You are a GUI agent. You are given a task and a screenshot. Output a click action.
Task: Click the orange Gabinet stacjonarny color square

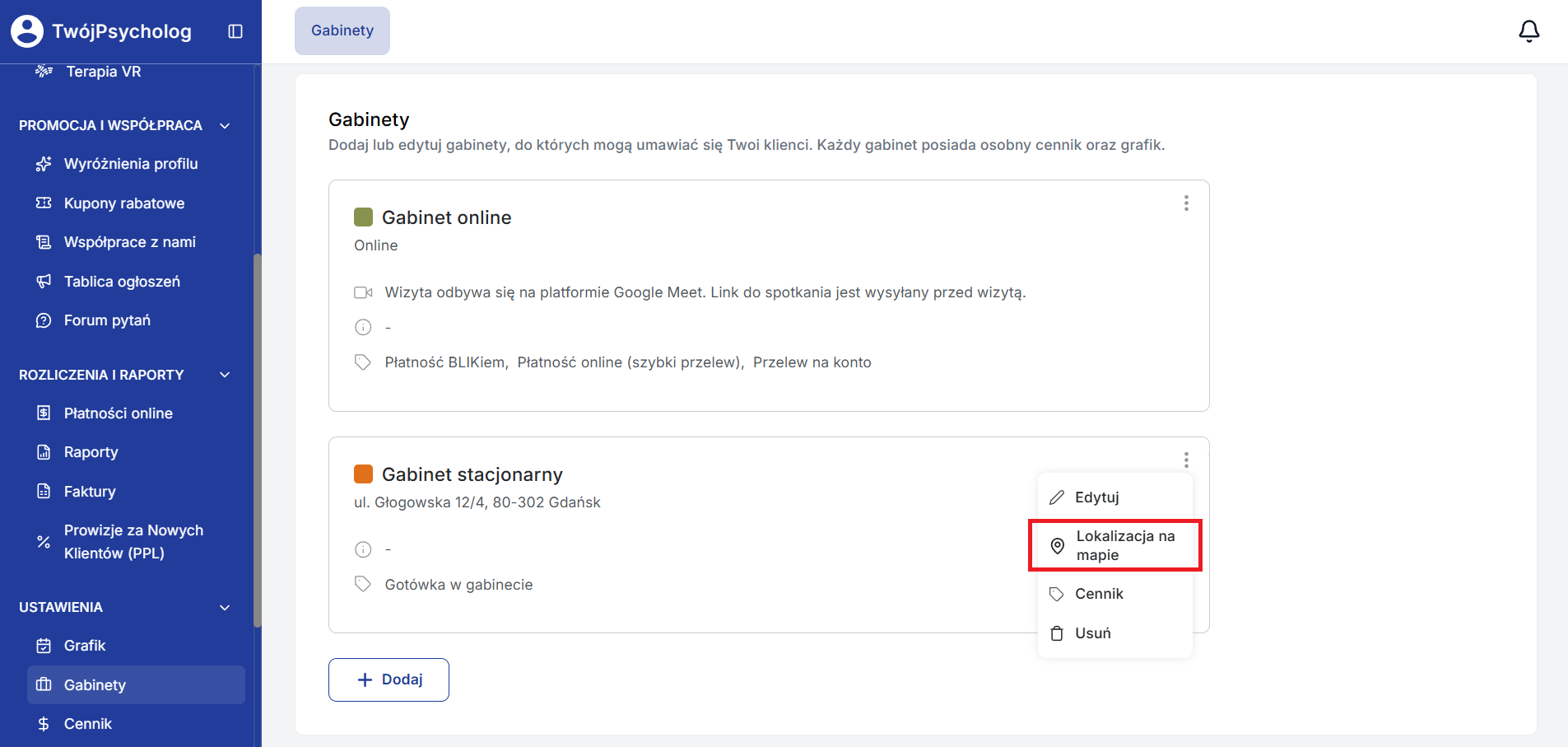coord(363,474)
